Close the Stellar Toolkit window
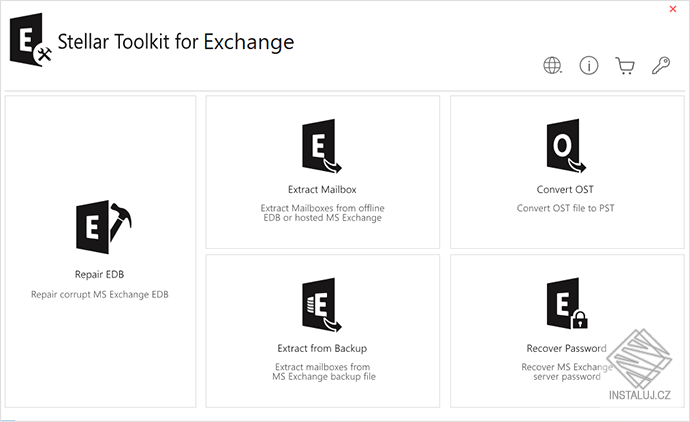690x422 pixels. pyautogui.click(x=673, y=9)
